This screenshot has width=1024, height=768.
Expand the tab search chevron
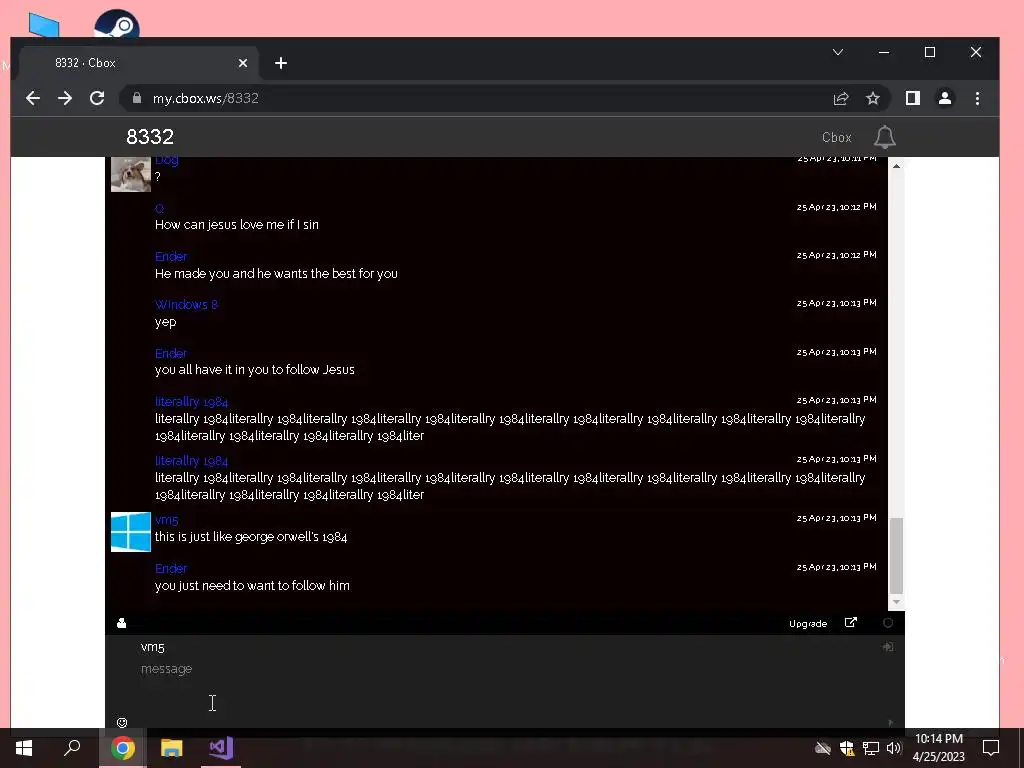point(838,52)
